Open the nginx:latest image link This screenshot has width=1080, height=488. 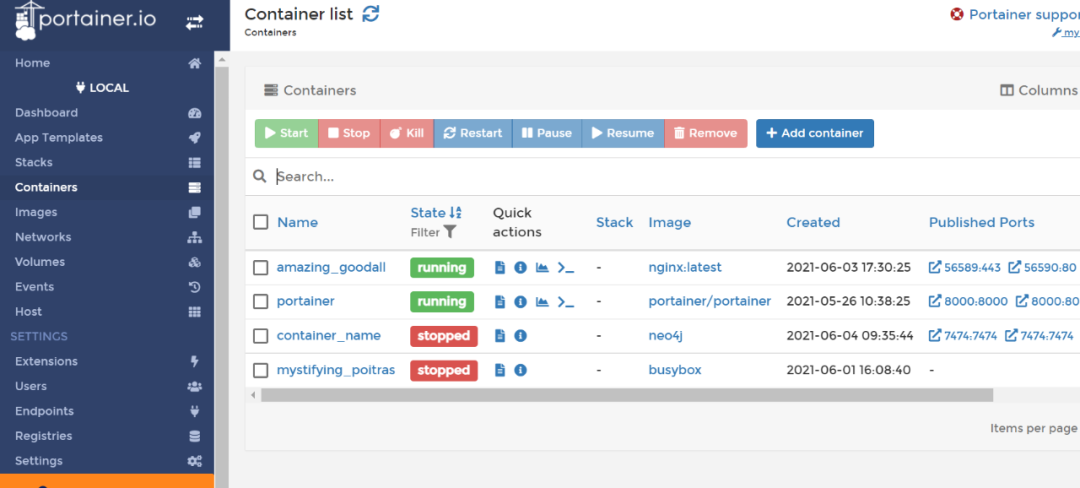685,268
